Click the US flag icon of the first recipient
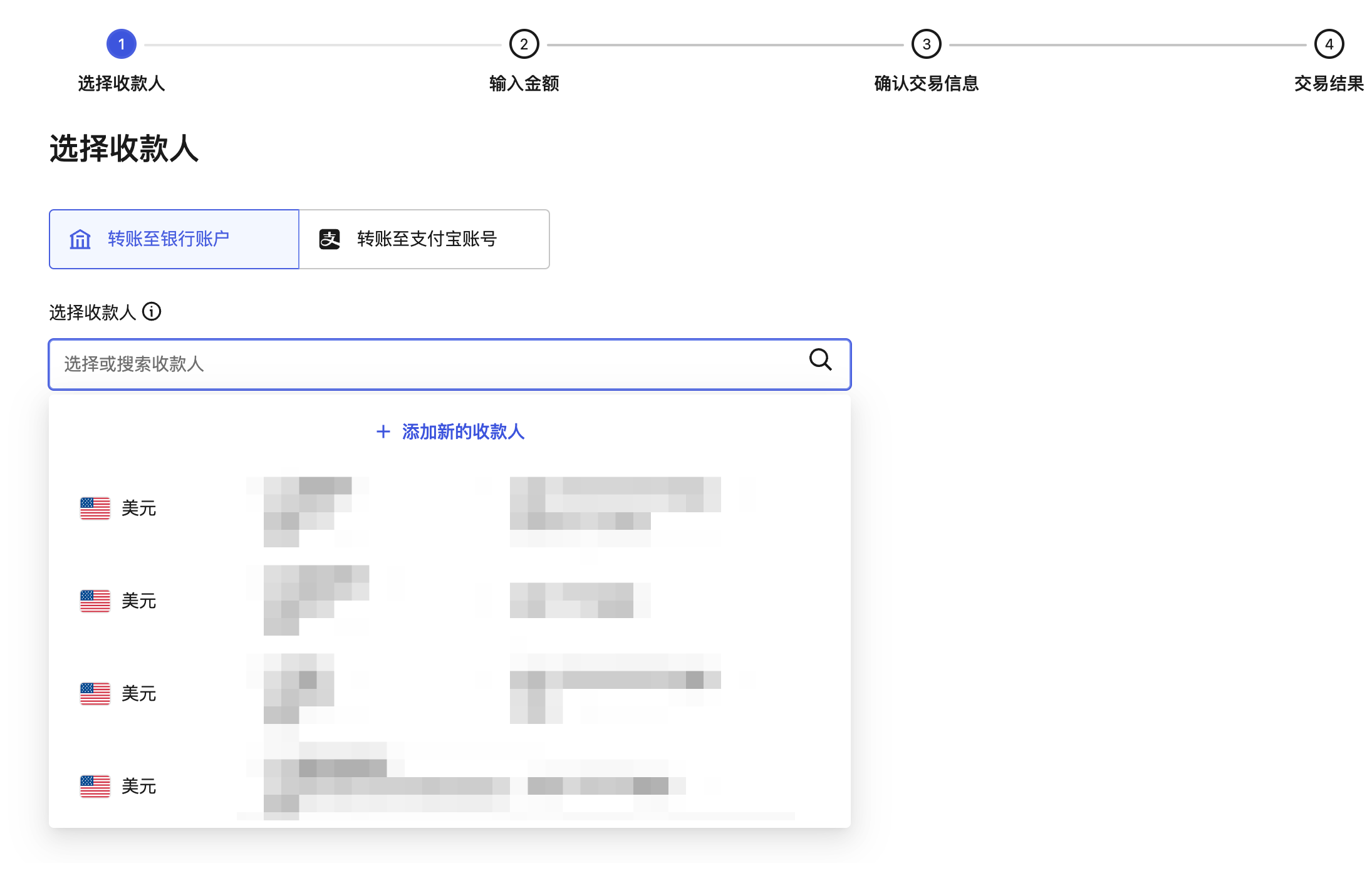The height and width of the screenshot is (883, 1372). (94, 507)
